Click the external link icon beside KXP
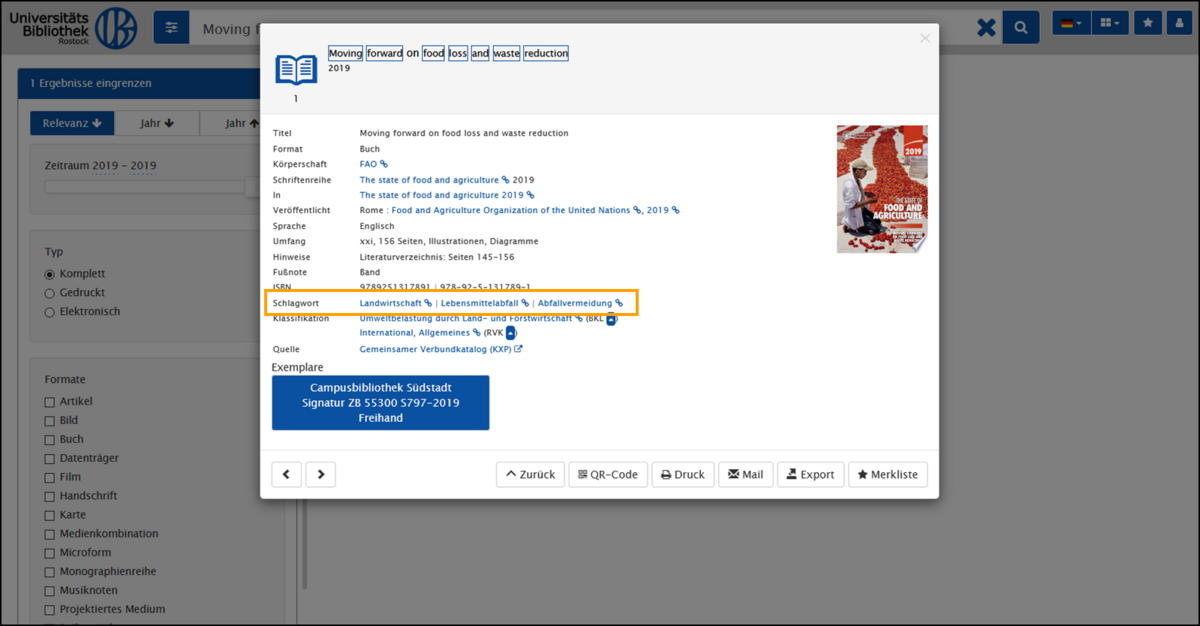This screenshot has height=626, width=1200. 518,350
